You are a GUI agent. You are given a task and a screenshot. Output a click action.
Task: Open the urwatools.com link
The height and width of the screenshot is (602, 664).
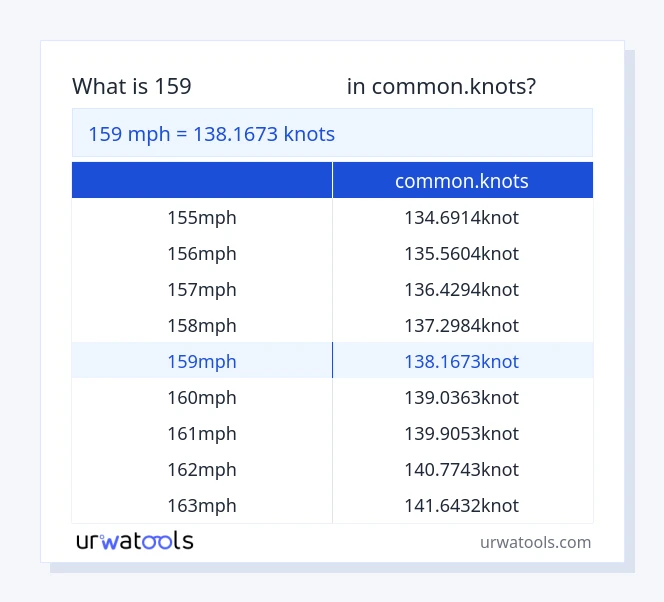pyautogui.click(x=535, y=542)
